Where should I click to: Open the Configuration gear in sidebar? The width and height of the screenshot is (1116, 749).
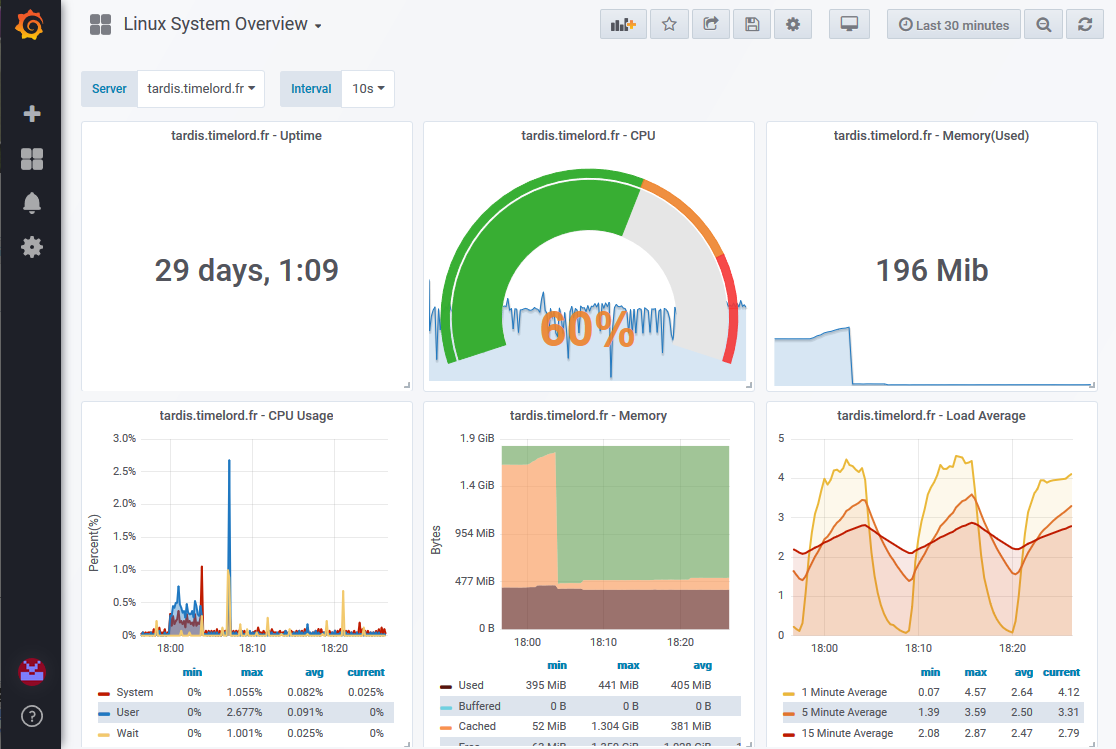[x=32, y=247]
